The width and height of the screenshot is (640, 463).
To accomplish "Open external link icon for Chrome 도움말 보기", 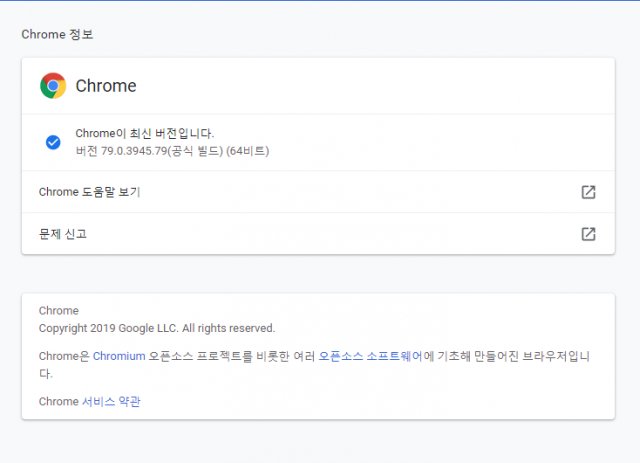I will click(x=588, y=192).
